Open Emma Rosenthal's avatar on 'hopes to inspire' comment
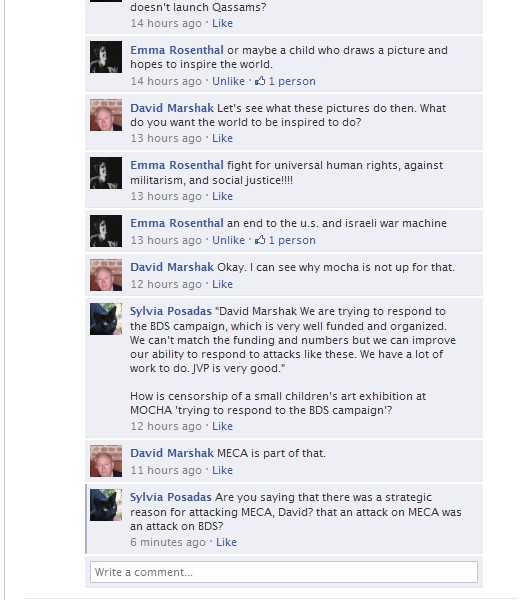 pos(106,57)
